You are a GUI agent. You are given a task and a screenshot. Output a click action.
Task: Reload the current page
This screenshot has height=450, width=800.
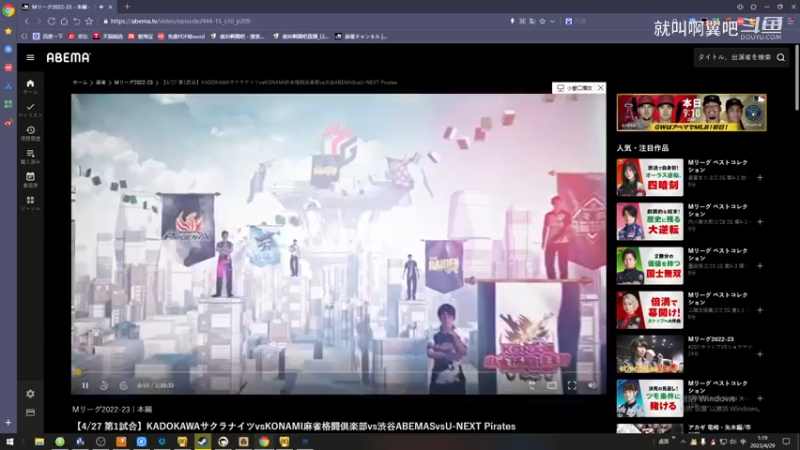coord(52,21)
